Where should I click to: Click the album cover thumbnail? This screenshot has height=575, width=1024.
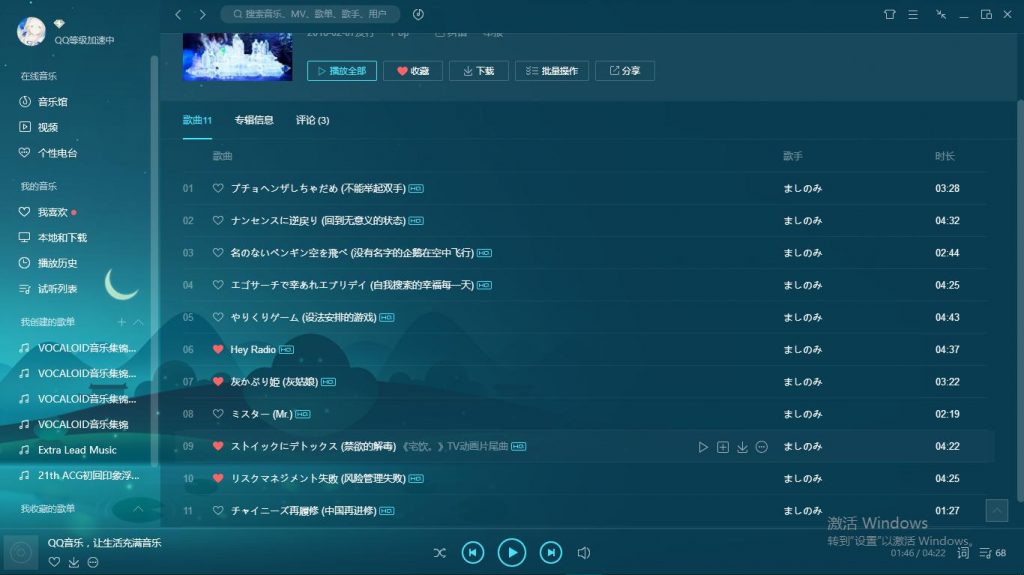237,57
